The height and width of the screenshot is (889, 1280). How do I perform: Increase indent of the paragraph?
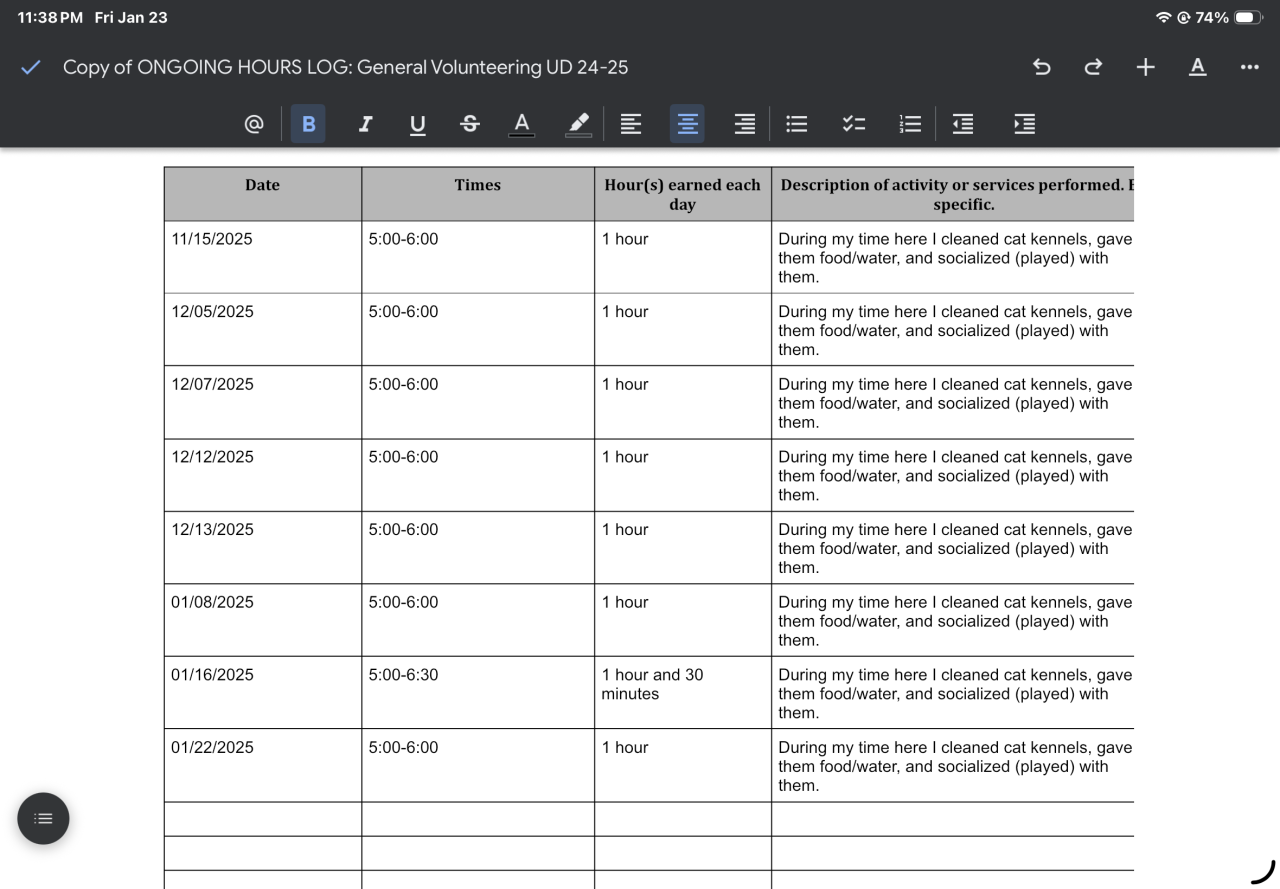(x=1024, y=124)
